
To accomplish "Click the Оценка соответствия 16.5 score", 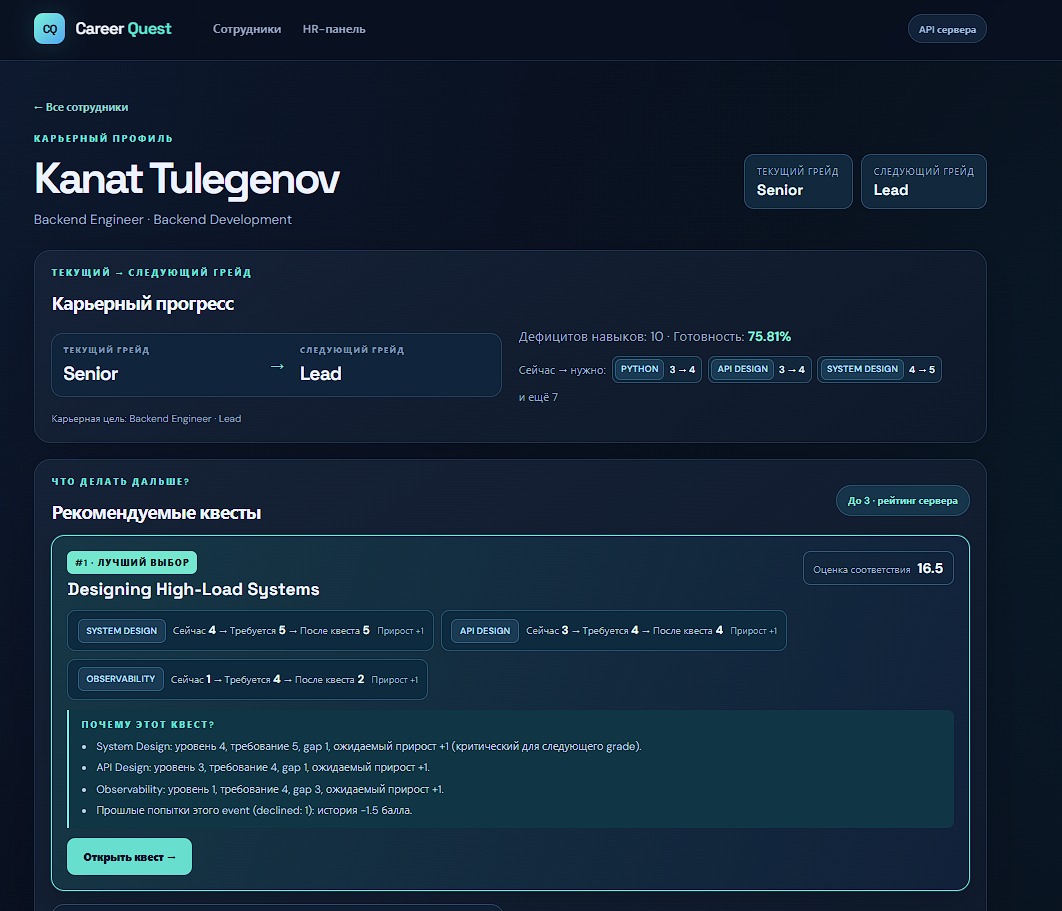I will 878,568.
